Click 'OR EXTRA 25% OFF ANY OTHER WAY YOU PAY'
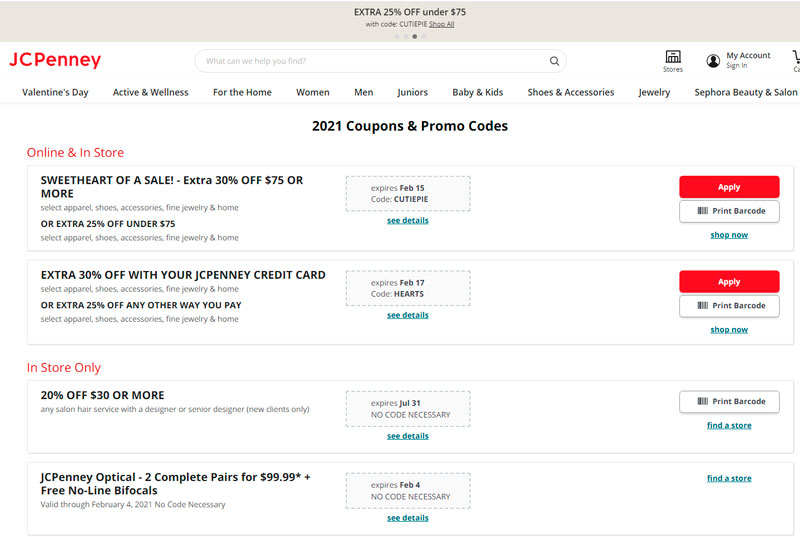800x537 pixels. click(x=141, y=305)
